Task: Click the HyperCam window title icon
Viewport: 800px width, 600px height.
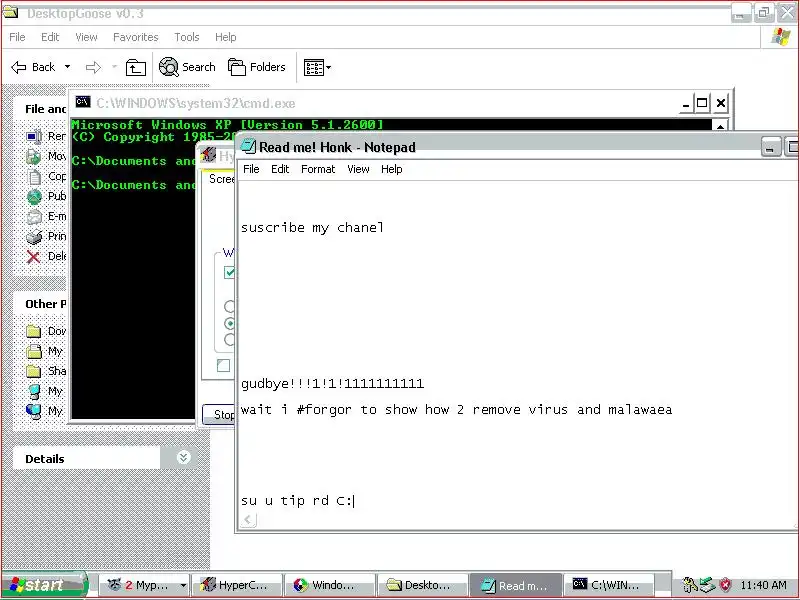Action: tap(208, 155)
